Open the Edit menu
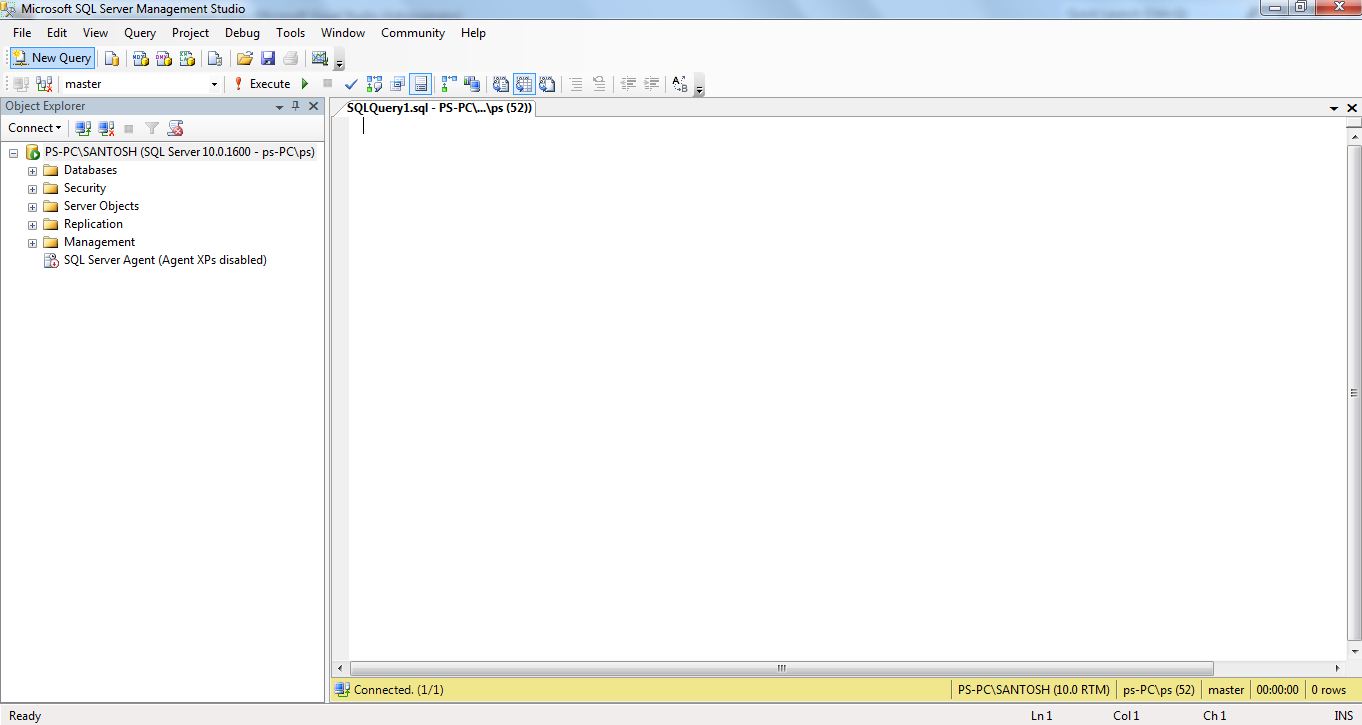This screenshot has width=1362, height=725. point(57,33)
